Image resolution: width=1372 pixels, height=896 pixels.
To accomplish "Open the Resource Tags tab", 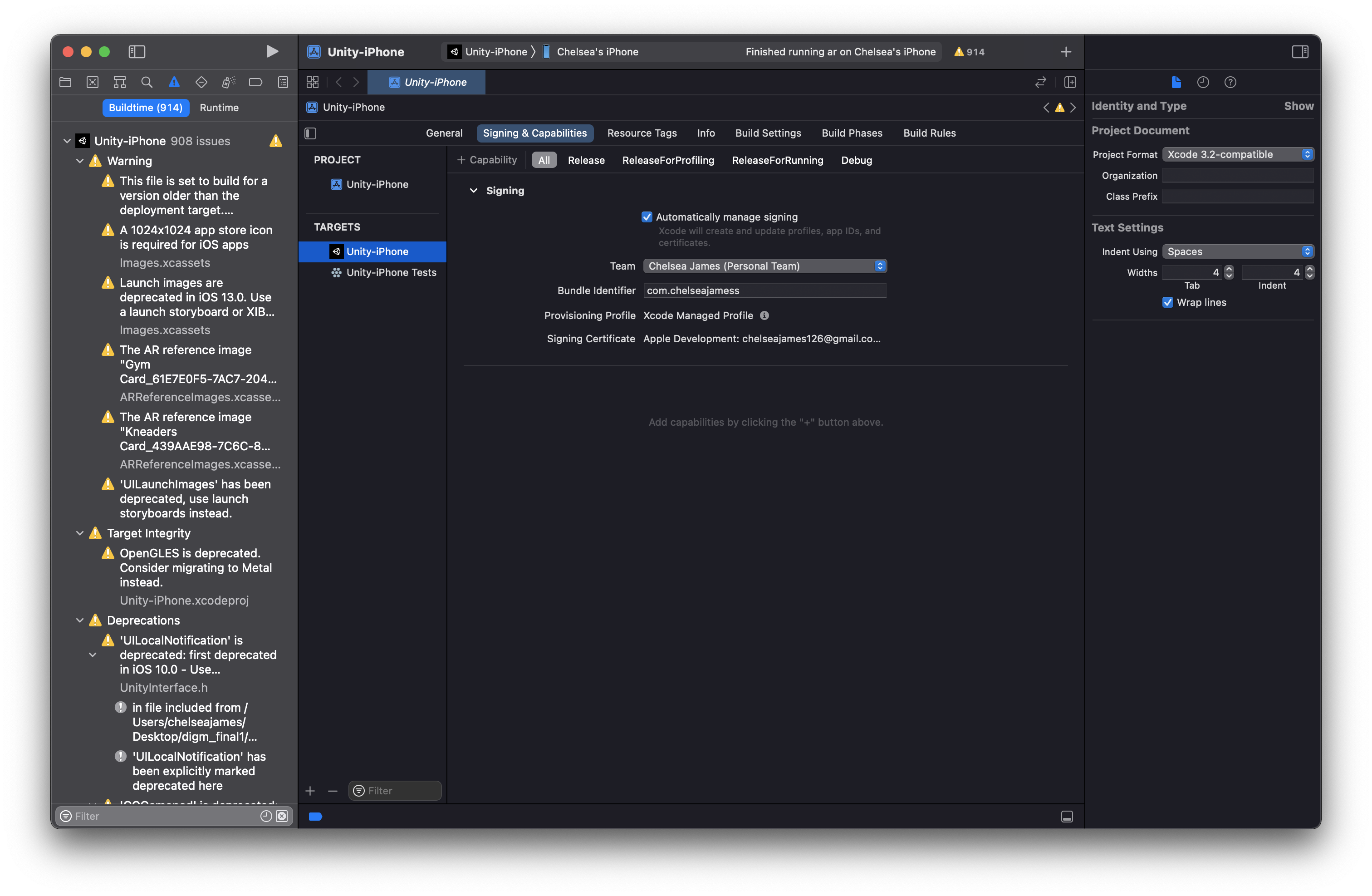I will (642, 133).
